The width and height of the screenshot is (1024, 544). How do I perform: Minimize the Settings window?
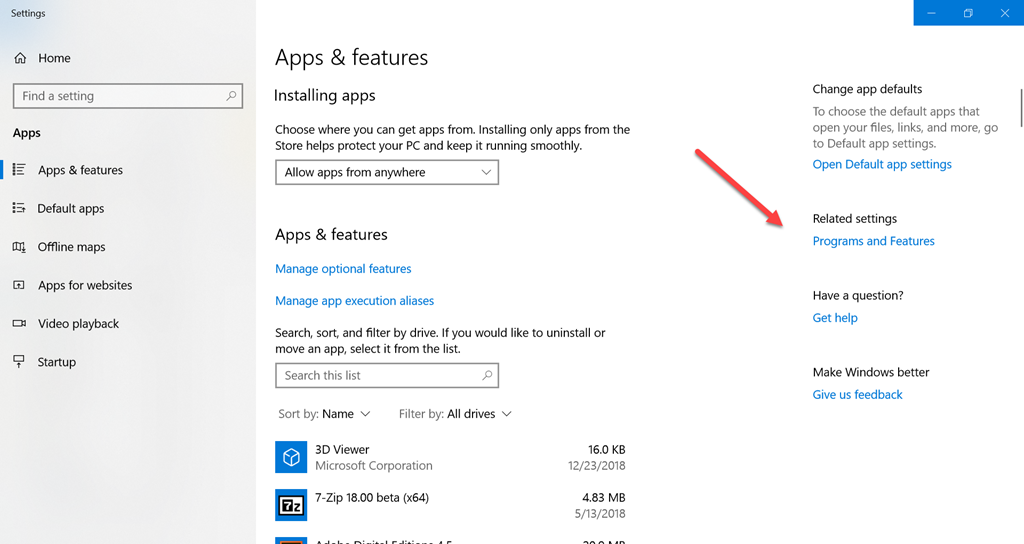[x=931, y=13]
